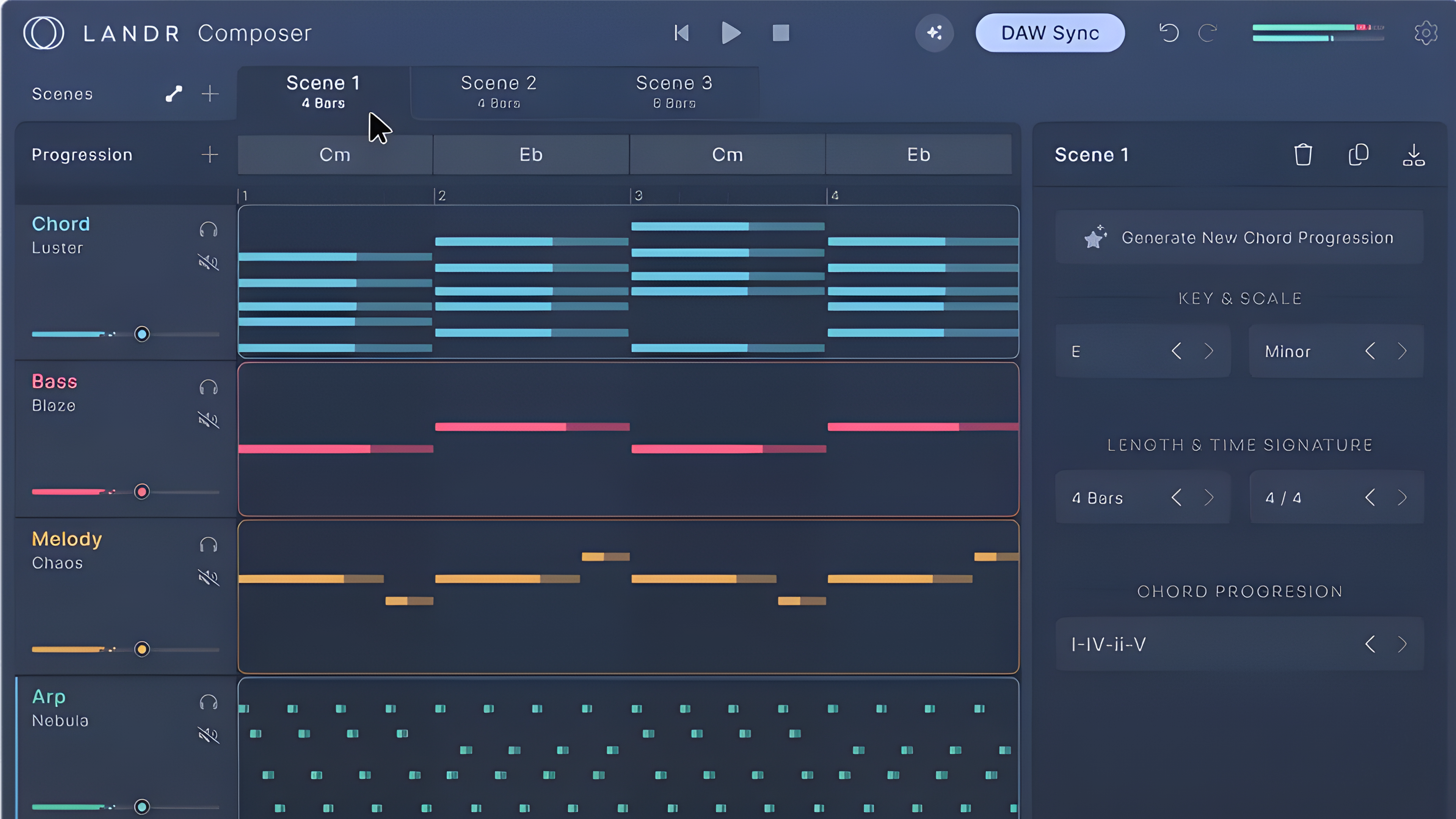The width and height of the screenshot is (1456, 819).
Task: Mute the Melody track
Action: coord(209,577)
